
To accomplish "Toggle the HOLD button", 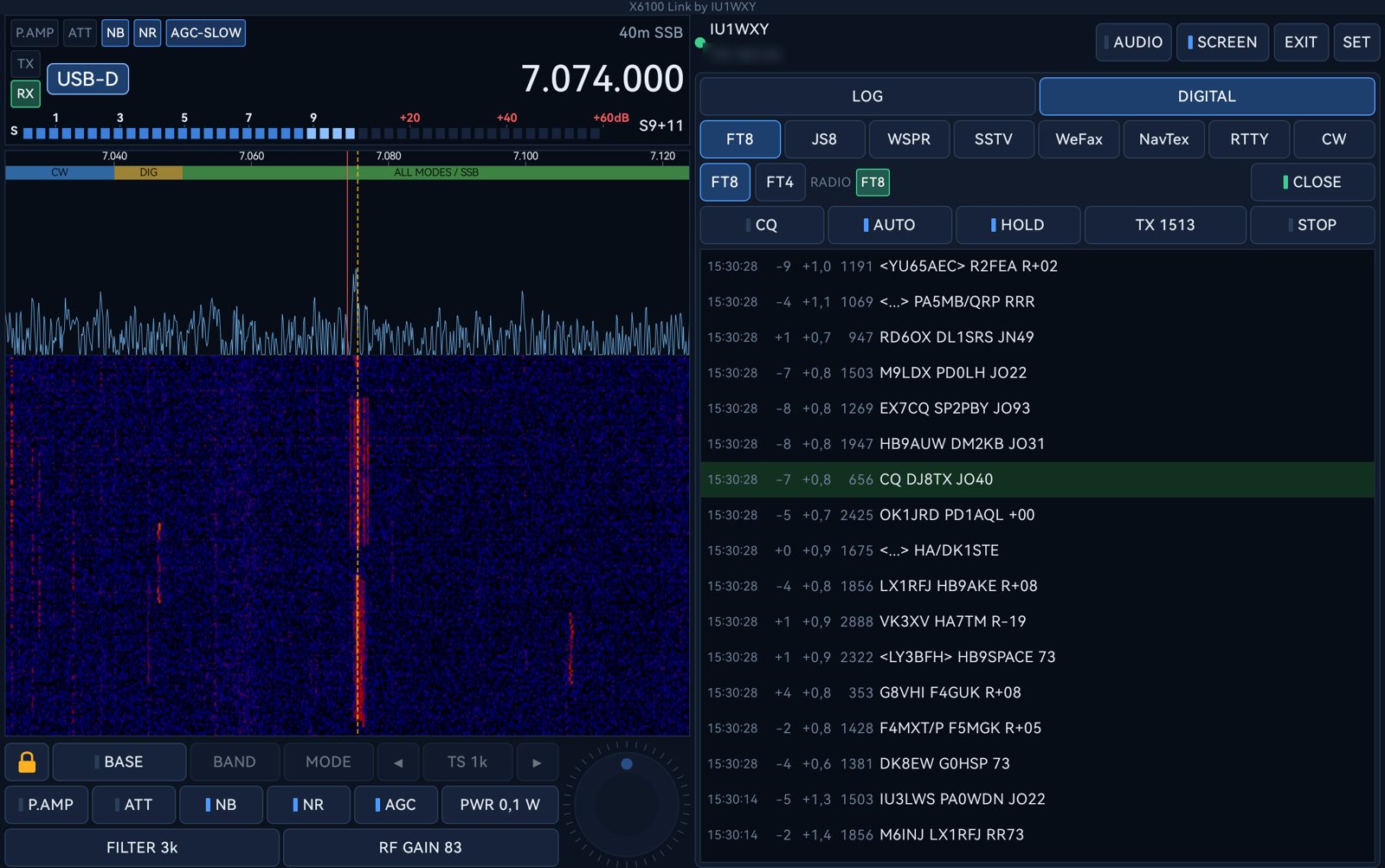I will click(x=1018, y=224).
